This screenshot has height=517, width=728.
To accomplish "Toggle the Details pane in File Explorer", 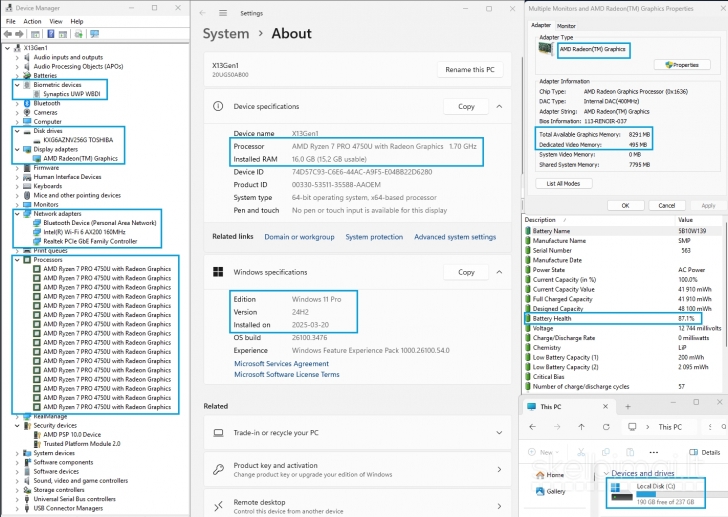I will click(x=704, y=452).
